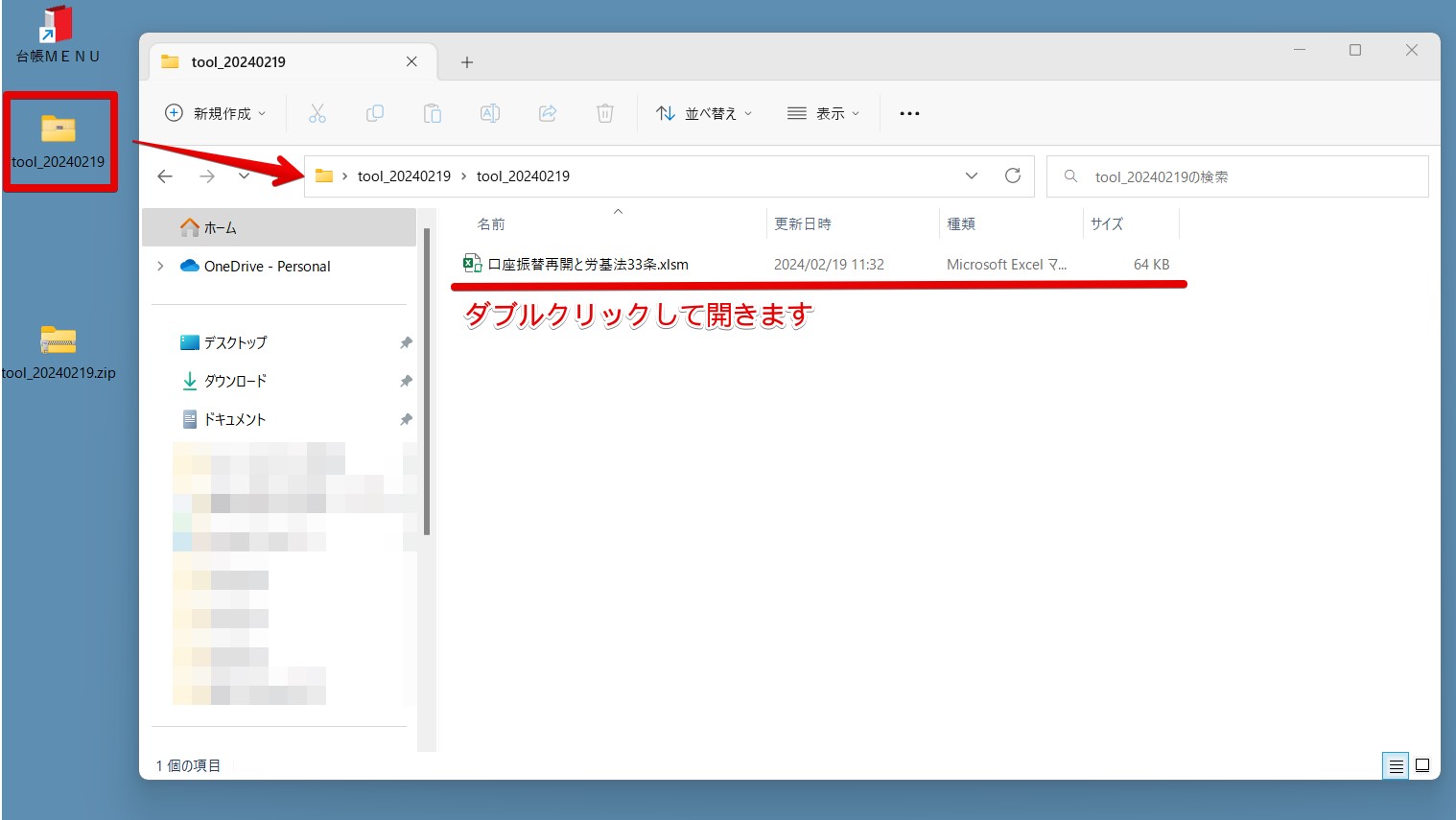
Task: Close the tool_20240219 tab
Action: pos(411,61)
